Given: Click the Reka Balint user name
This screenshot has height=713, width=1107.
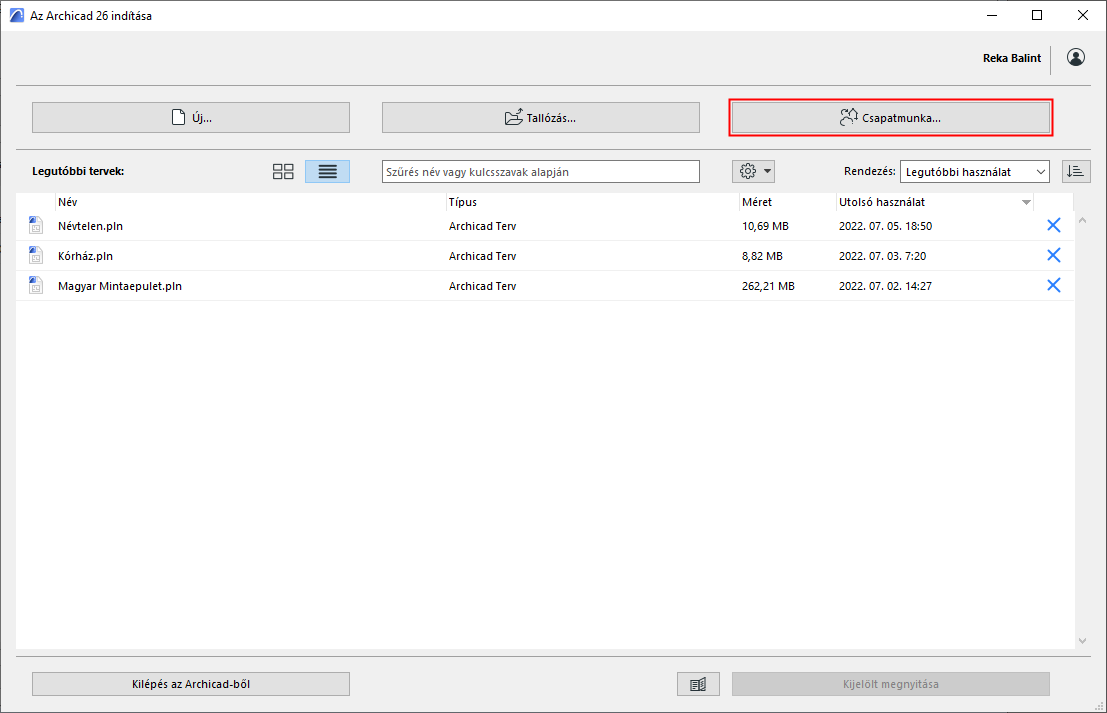Looking at the screenshot, I should 1012,58.
